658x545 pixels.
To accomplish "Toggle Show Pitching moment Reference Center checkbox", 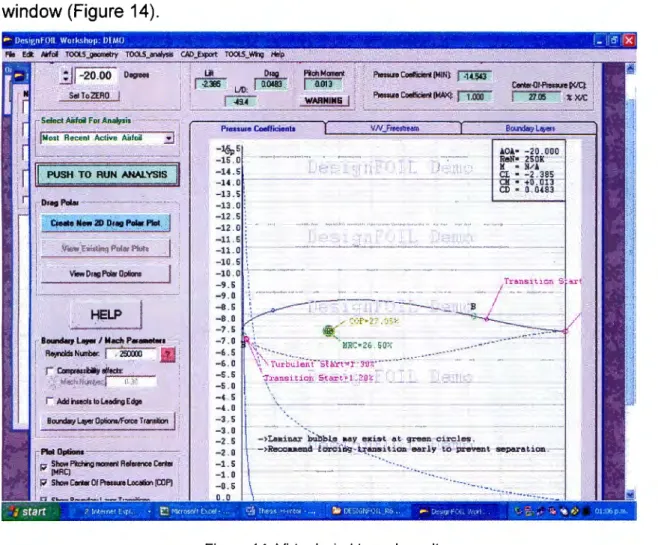I will [44, 467].
